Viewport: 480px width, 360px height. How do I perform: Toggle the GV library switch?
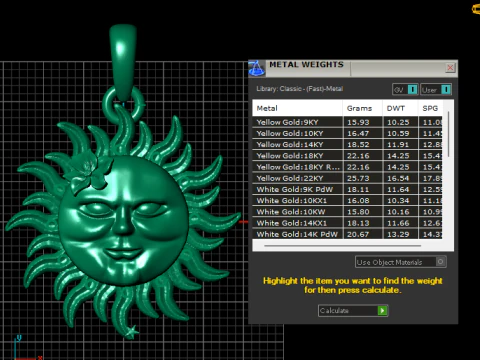[x=405, y=90]
